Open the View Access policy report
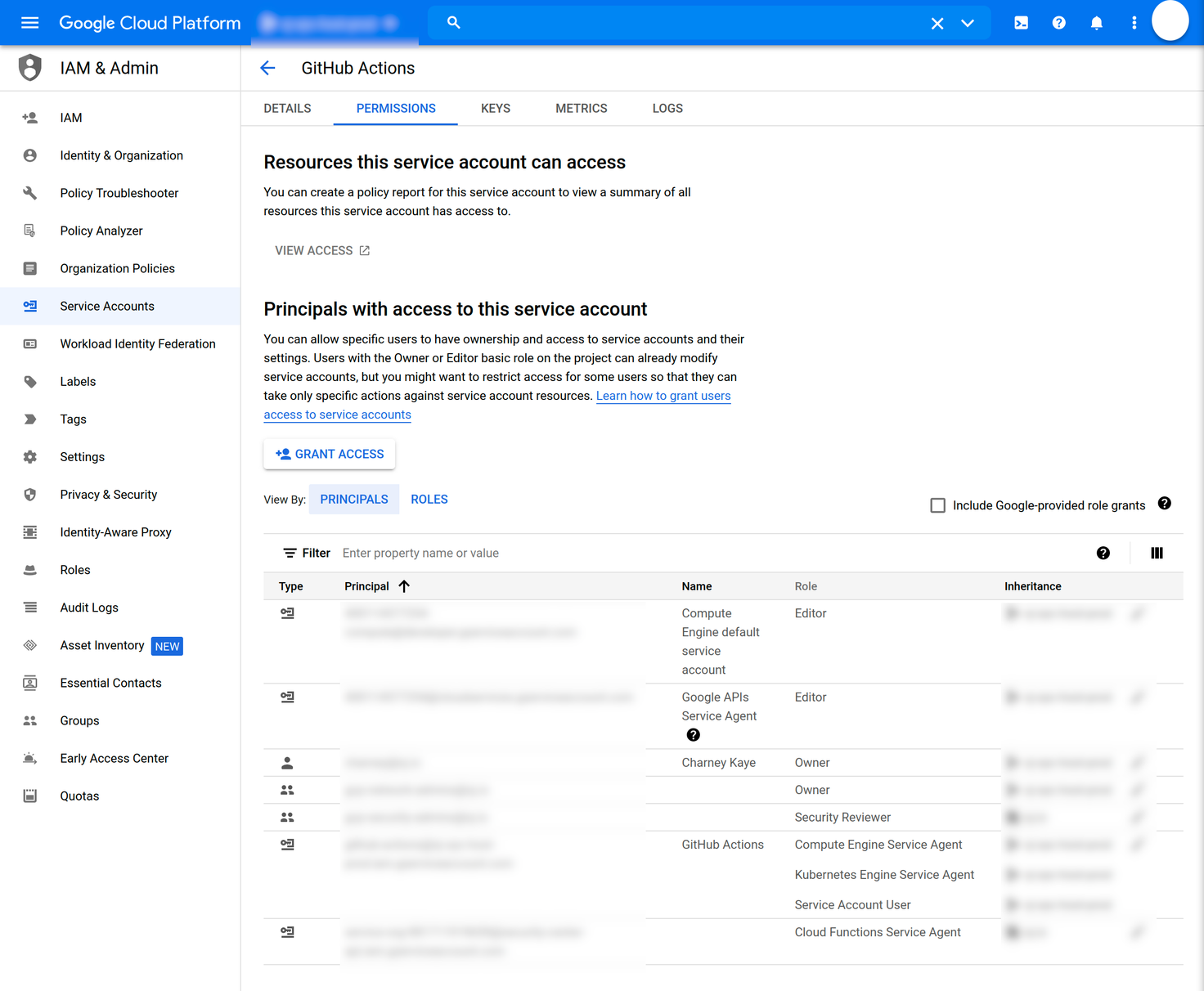 [x=322, y=250]
